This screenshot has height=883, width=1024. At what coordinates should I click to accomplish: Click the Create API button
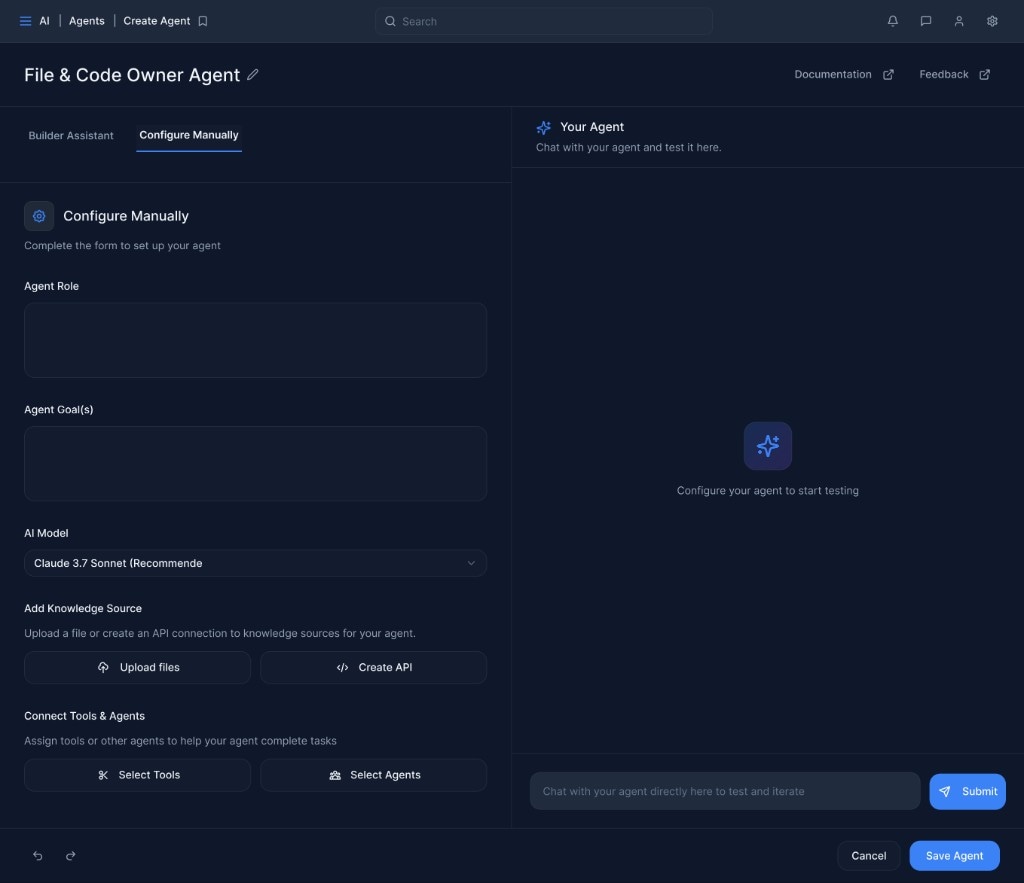(373, 667)
